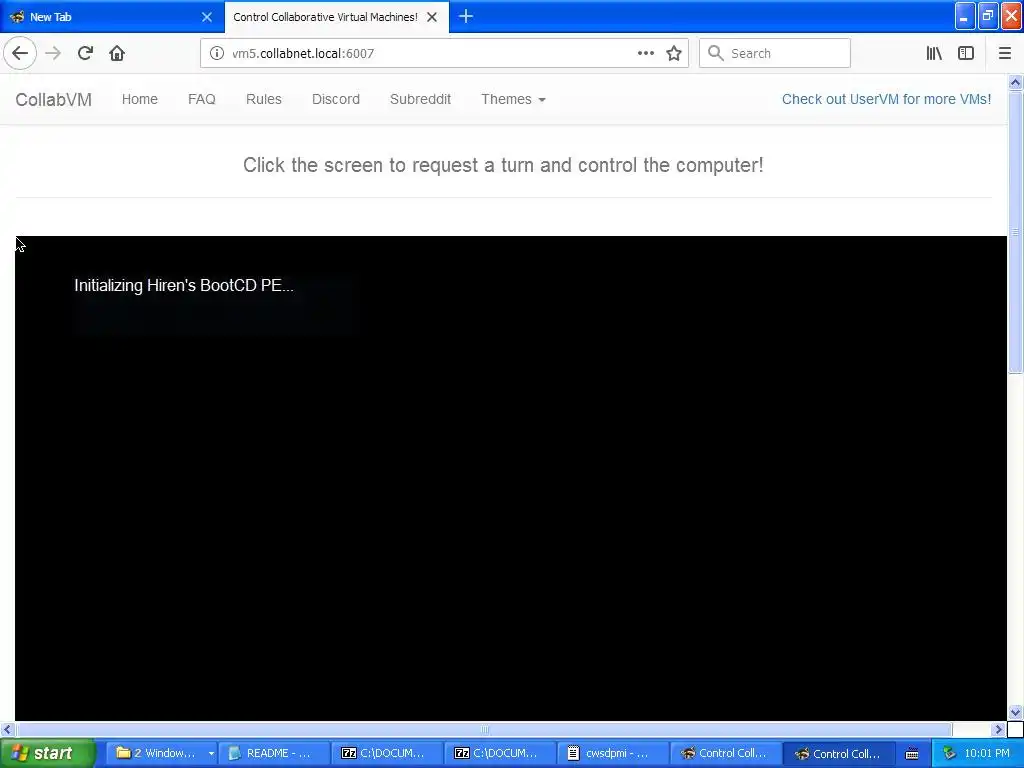Click the keyboard icon in taskbar

912,754
